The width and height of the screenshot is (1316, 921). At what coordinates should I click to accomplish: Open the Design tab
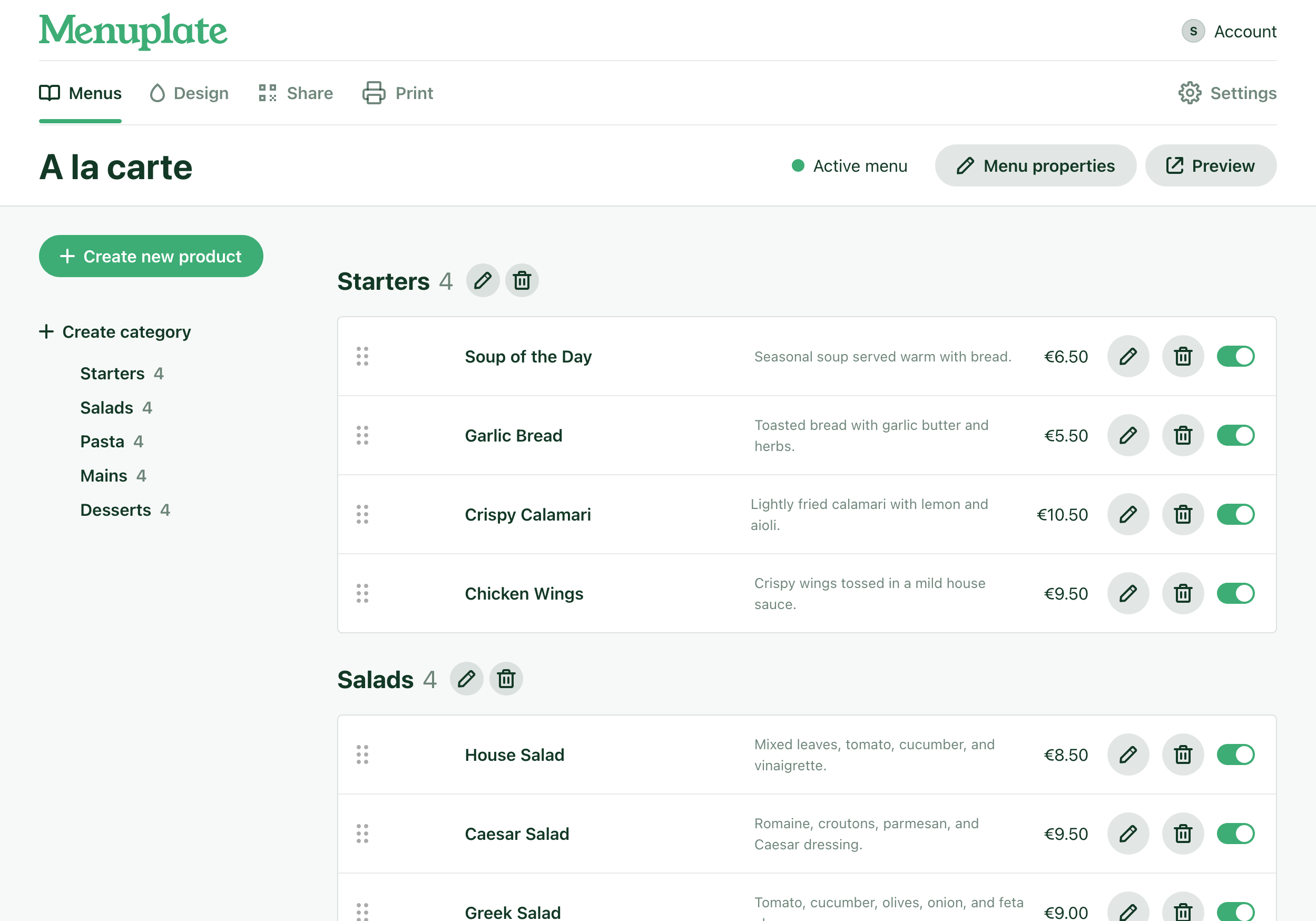189,93
